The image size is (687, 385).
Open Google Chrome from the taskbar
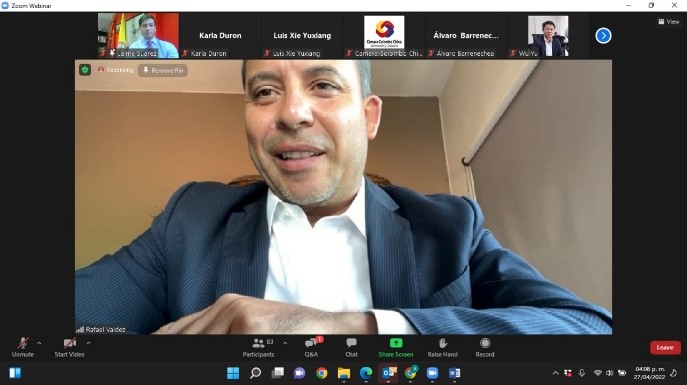tap(322, 373)
